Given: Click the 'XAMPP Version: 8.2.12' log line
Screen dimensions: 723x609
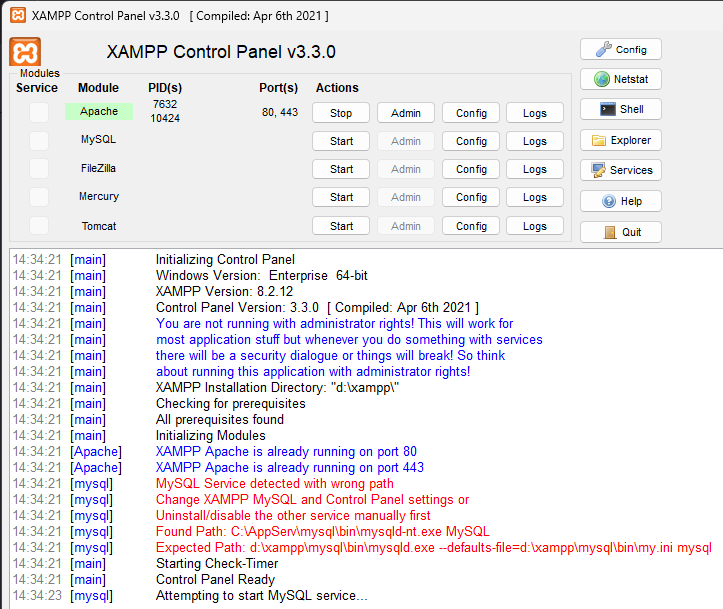Looking at the screenshot, I should 224,291.
